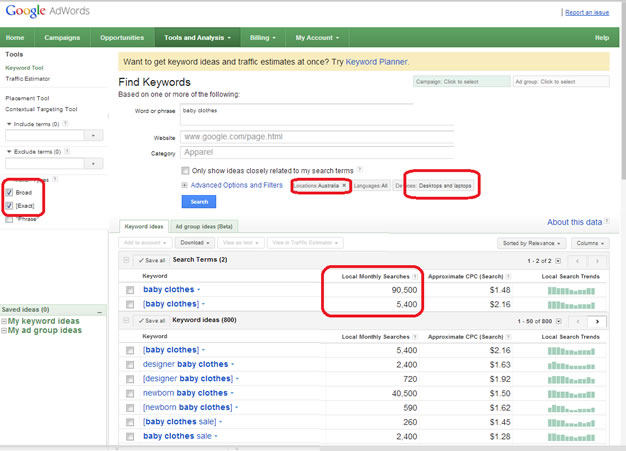Viewport: 626px width, 451px height.
Task: Click the Campaign: Click to select box
Action: pos(462,81)
